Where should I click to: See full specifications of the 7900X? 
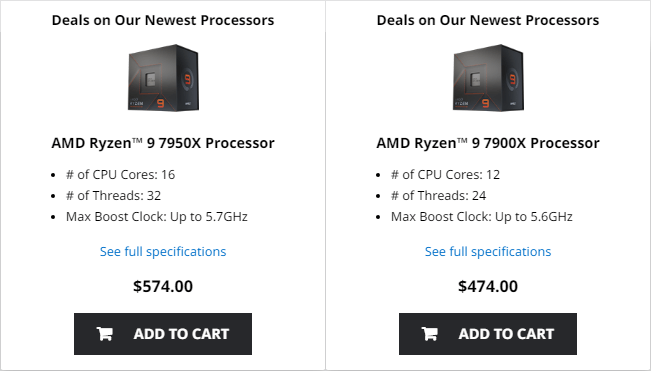488,251
